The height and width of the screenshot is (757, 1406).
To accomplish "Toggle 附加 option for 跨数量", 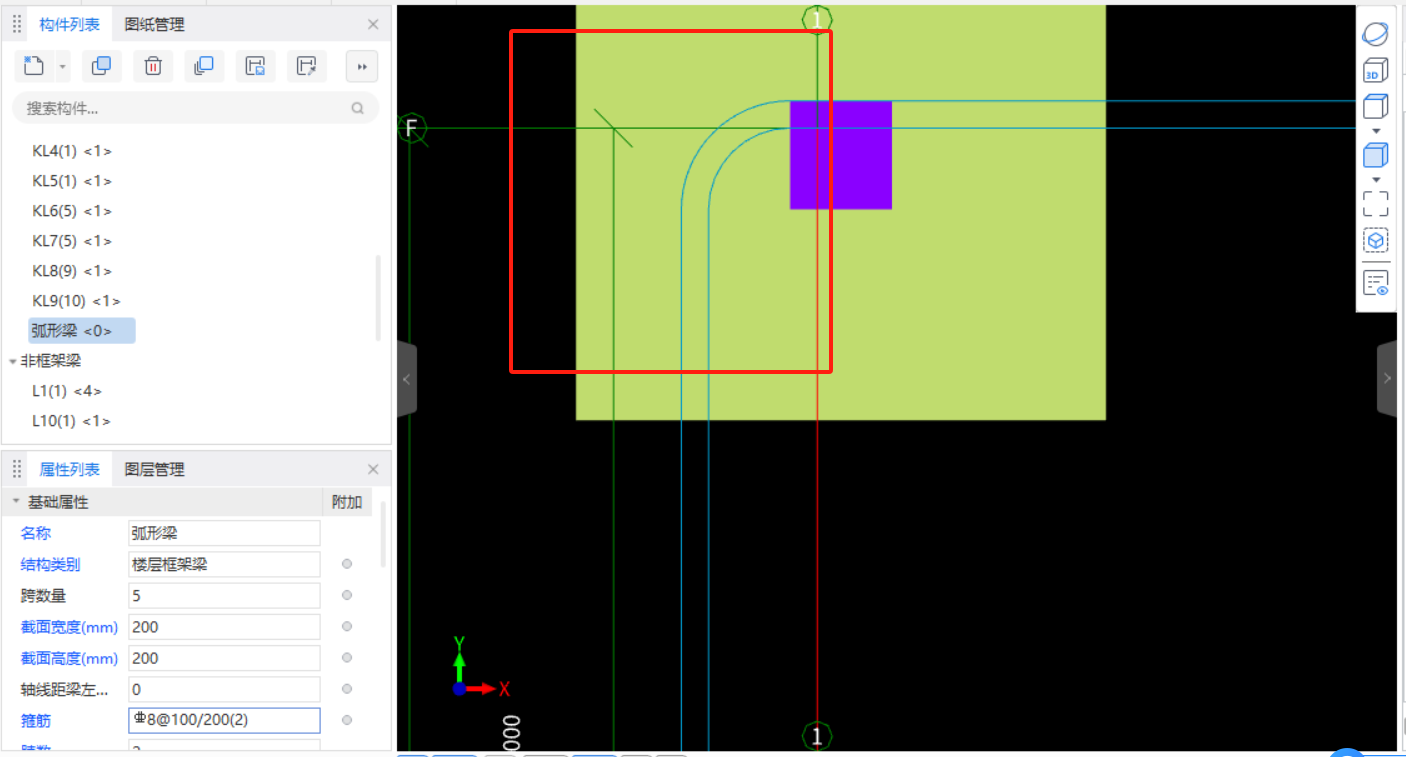I will click(x=347, y=596).
